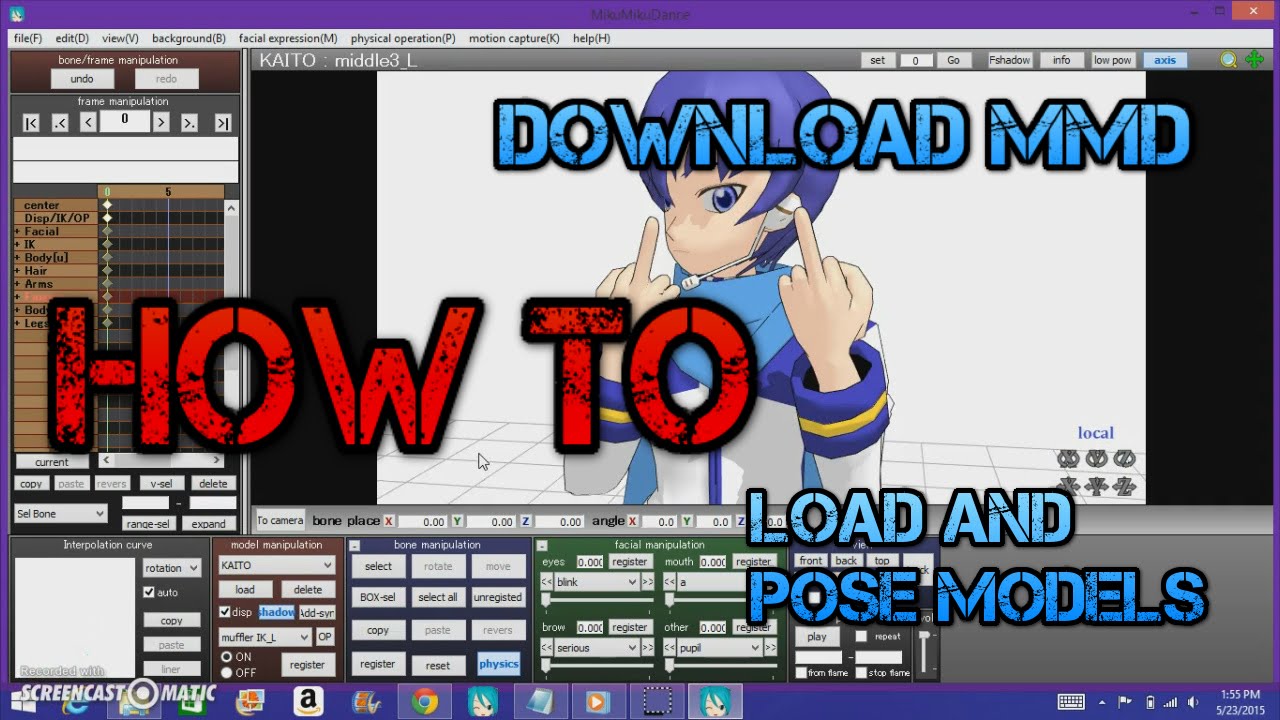
Task: Open the facial expression(M) menu
Action: pos(288,38)
